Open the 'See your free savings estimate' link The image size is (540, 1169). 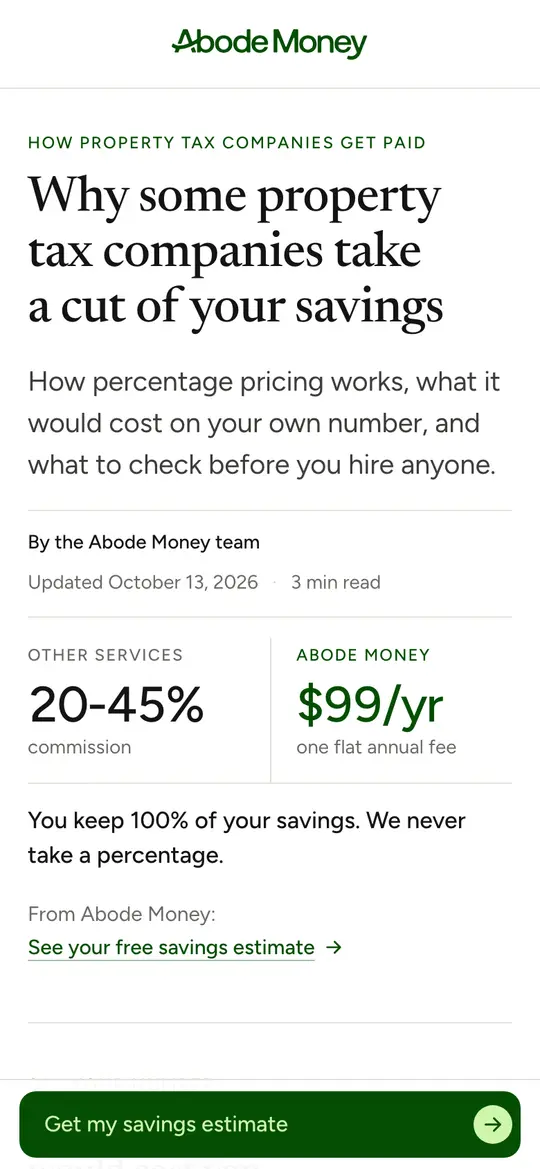[172, 948]
